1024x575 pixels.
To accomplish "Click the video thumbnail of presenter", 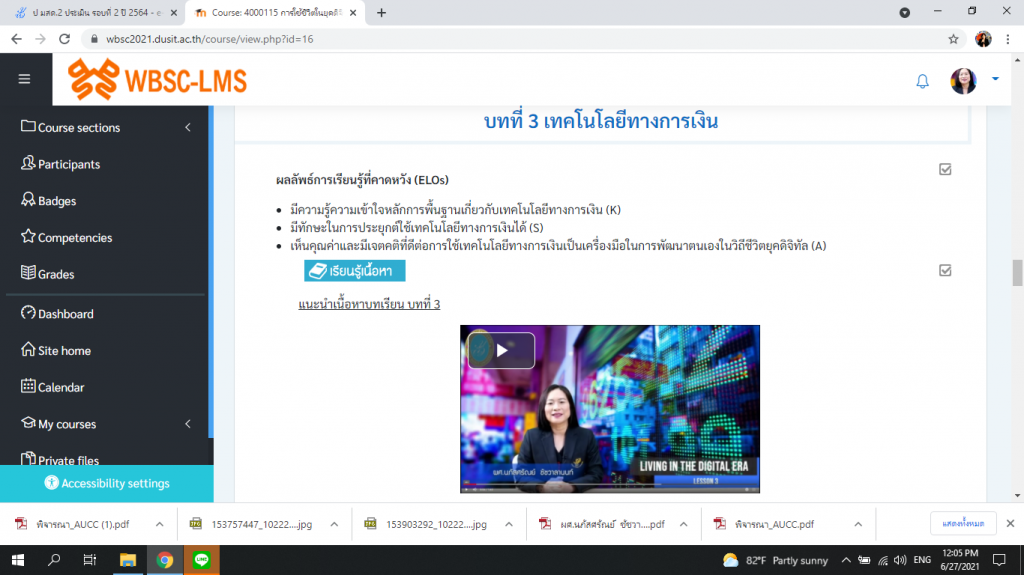I will pos(610,409).
